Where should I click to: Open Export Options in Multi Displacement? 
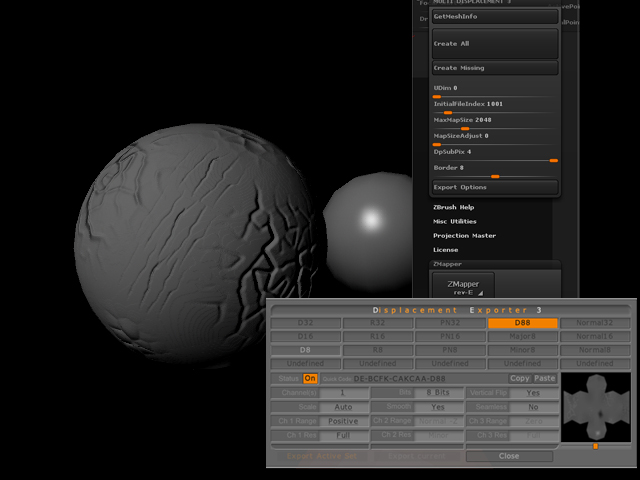click(495, 187)
